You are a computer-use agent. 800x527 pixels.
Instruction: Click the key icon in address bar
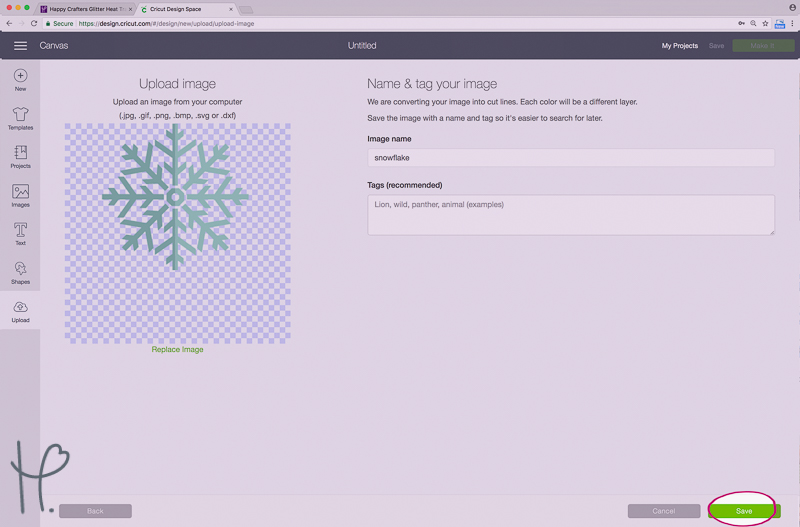741,23
